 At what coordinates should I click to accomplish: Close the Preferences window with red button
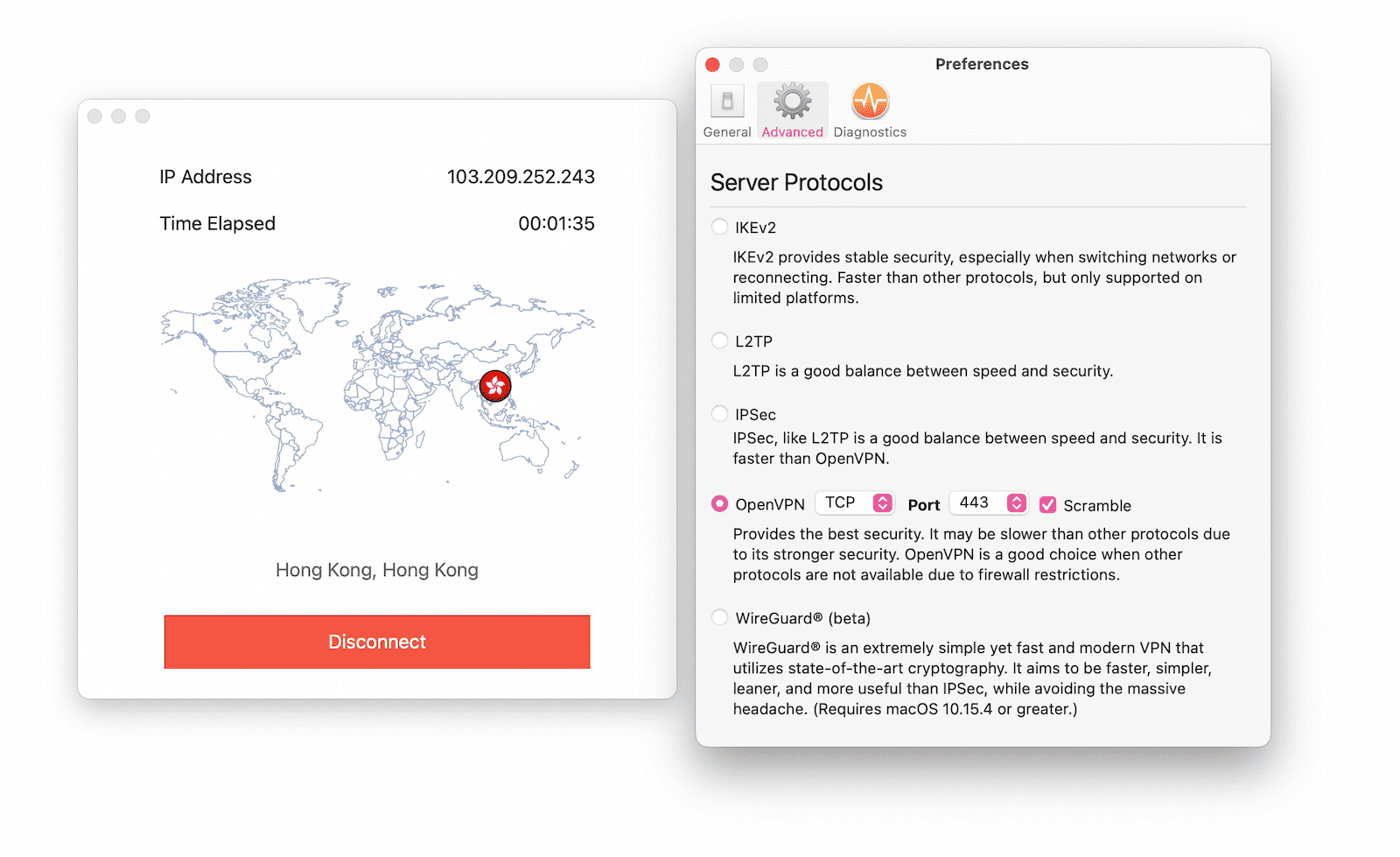click(712, 65)
